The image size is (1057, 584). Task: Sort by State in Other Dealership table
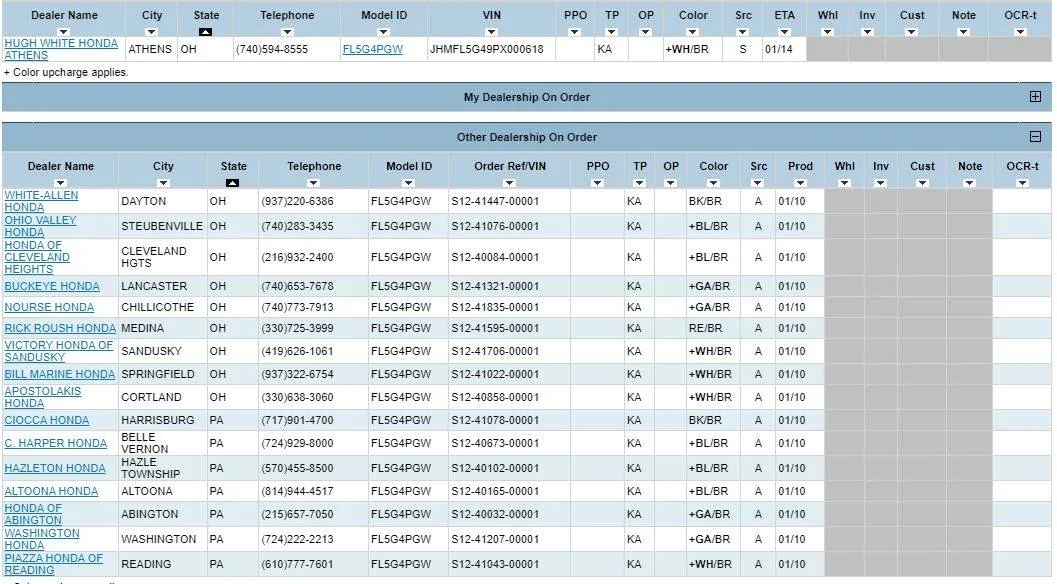233,183
